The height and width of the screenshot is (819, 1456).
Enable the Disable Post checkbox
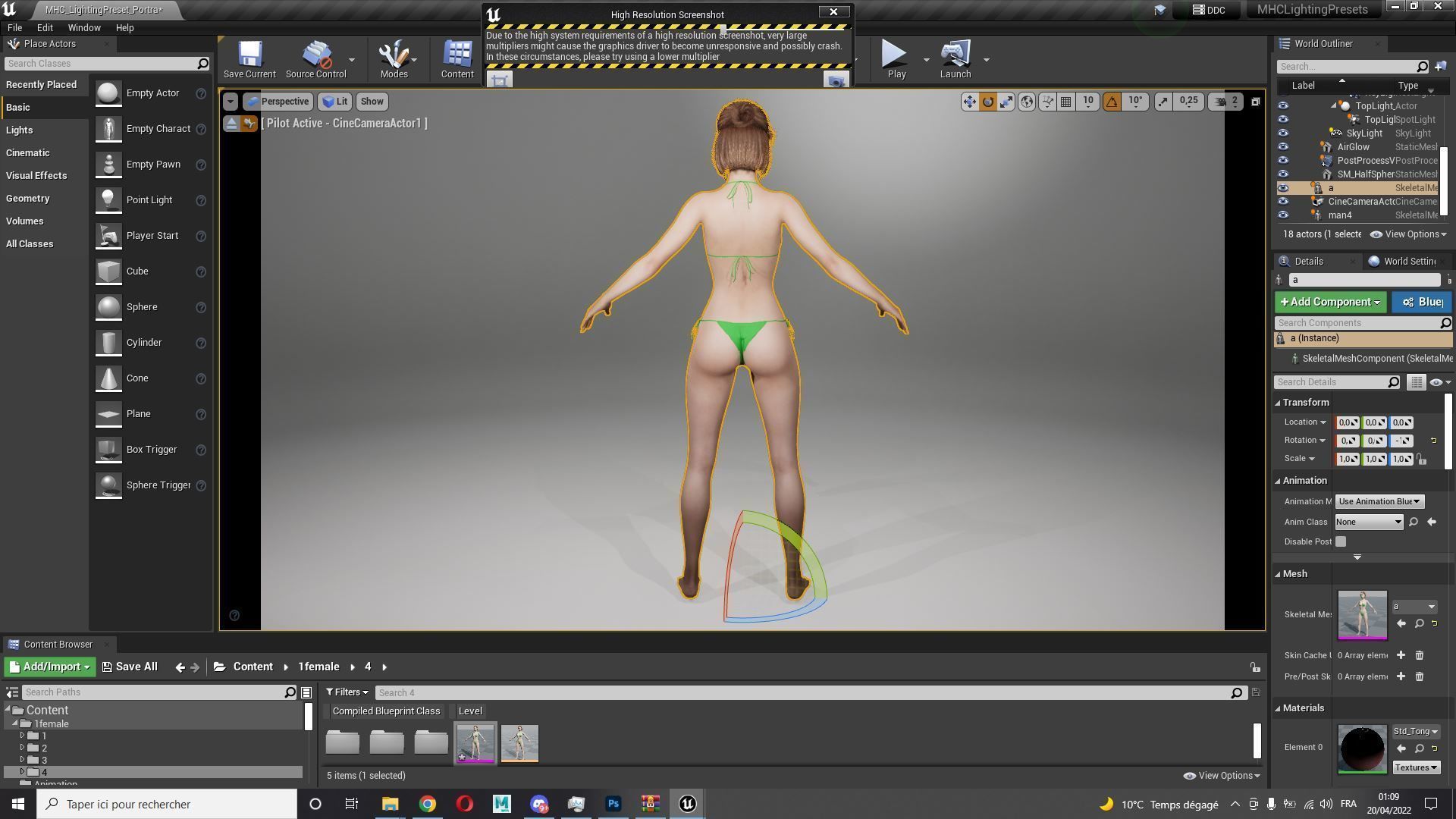tap(1341, 541)
